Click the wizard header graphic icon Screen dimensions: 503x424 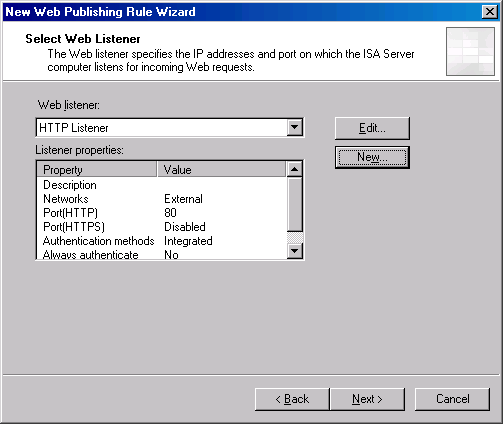point(470,51)
